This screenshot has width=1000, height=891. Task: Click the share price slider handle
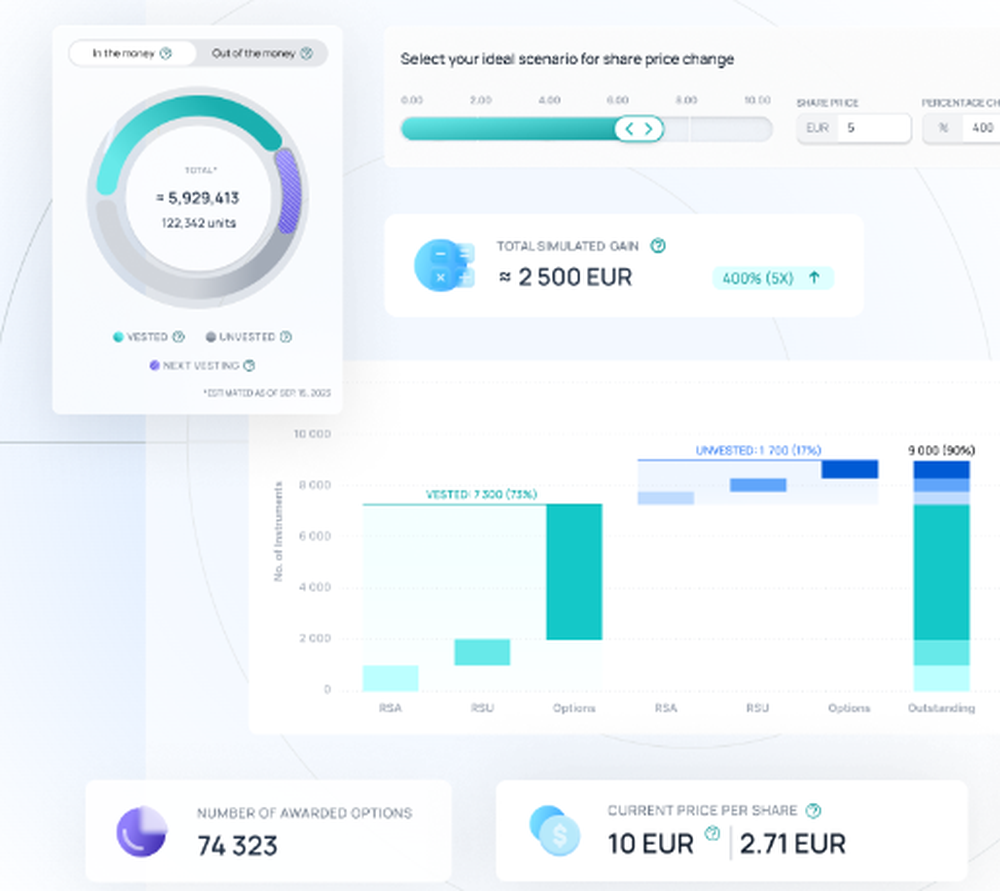[x=639, y=129]
